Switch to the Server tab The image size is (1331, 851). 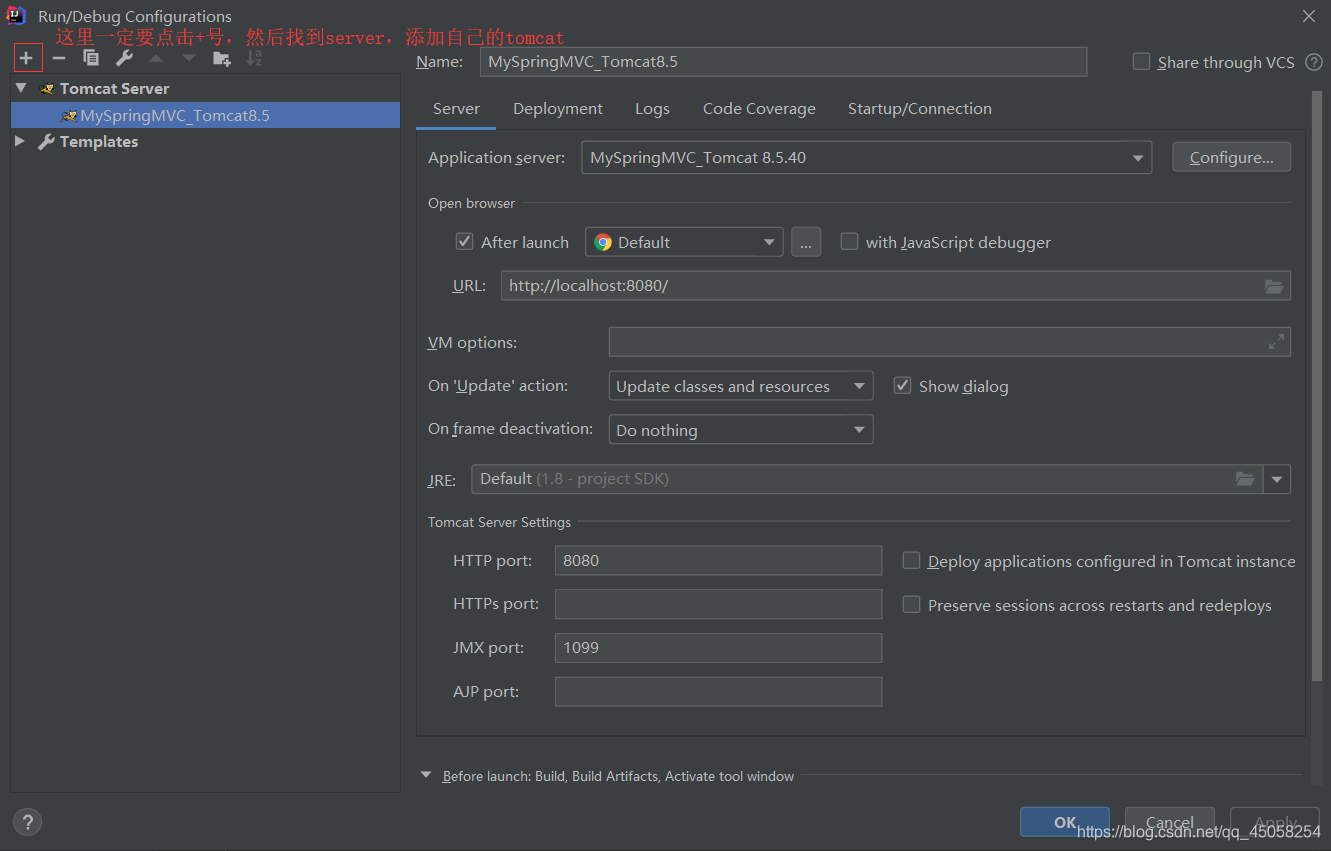click(x=456, y=109)
